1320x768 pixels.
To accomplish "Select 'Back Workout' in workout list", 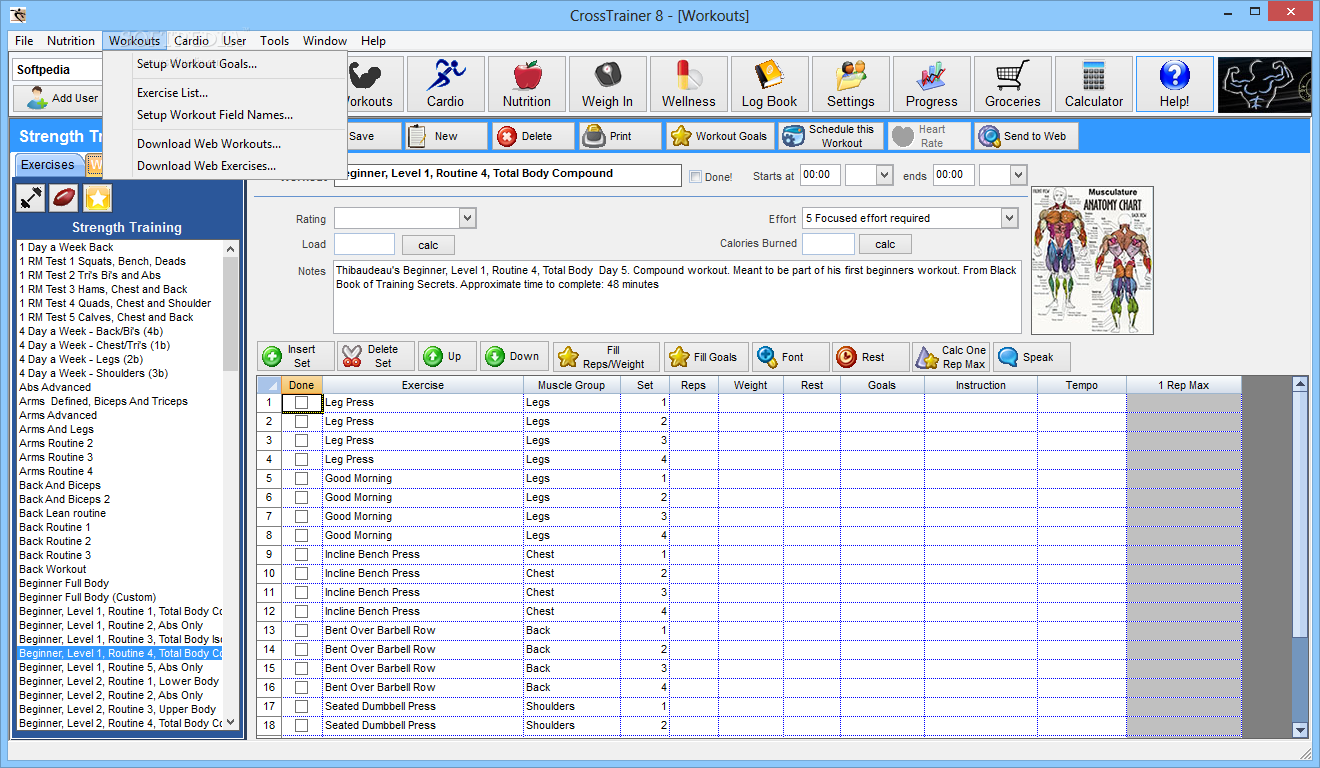I will coord(53,569).
